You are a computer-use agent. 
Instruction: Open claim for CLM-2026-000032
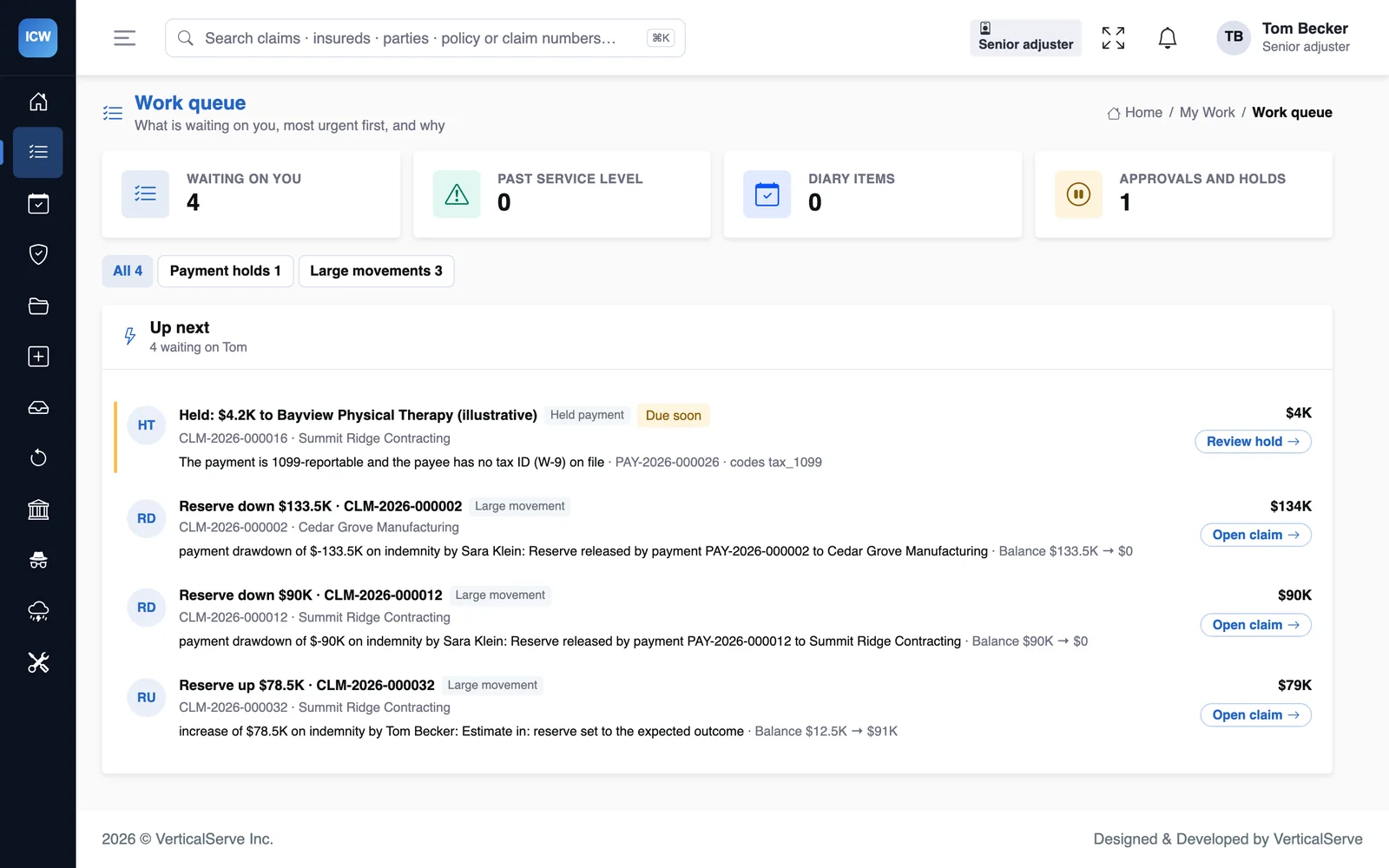pos(1255,715)
